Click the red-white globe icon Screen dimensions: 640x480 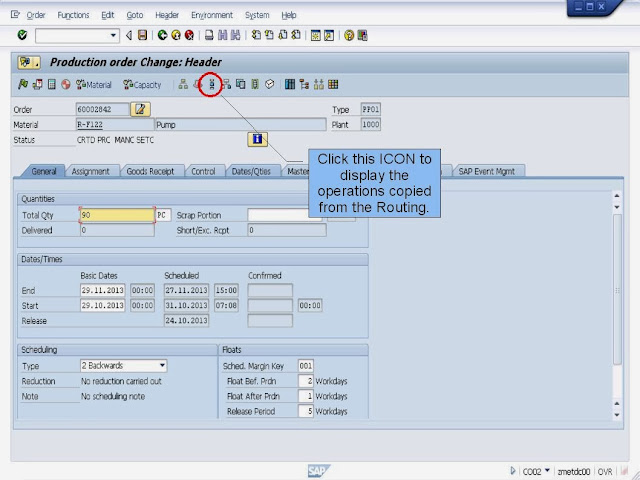[x=66, y=84]
